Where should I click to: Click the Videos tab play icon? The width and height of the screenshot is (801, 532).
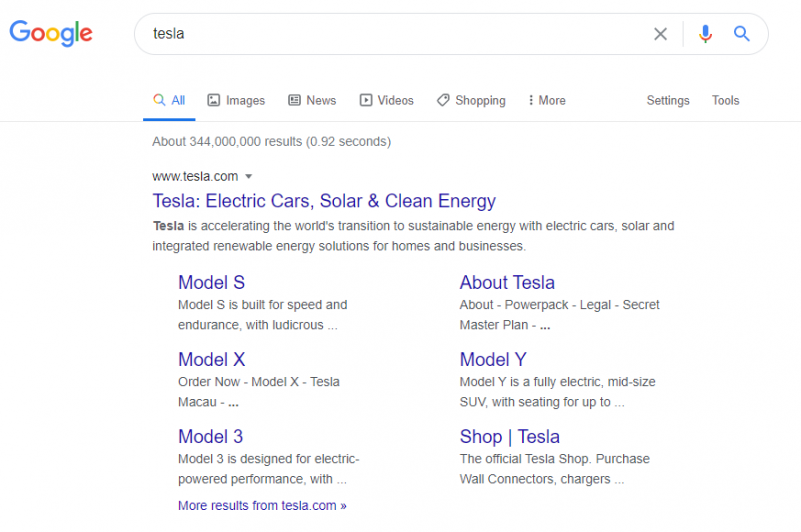366,100
